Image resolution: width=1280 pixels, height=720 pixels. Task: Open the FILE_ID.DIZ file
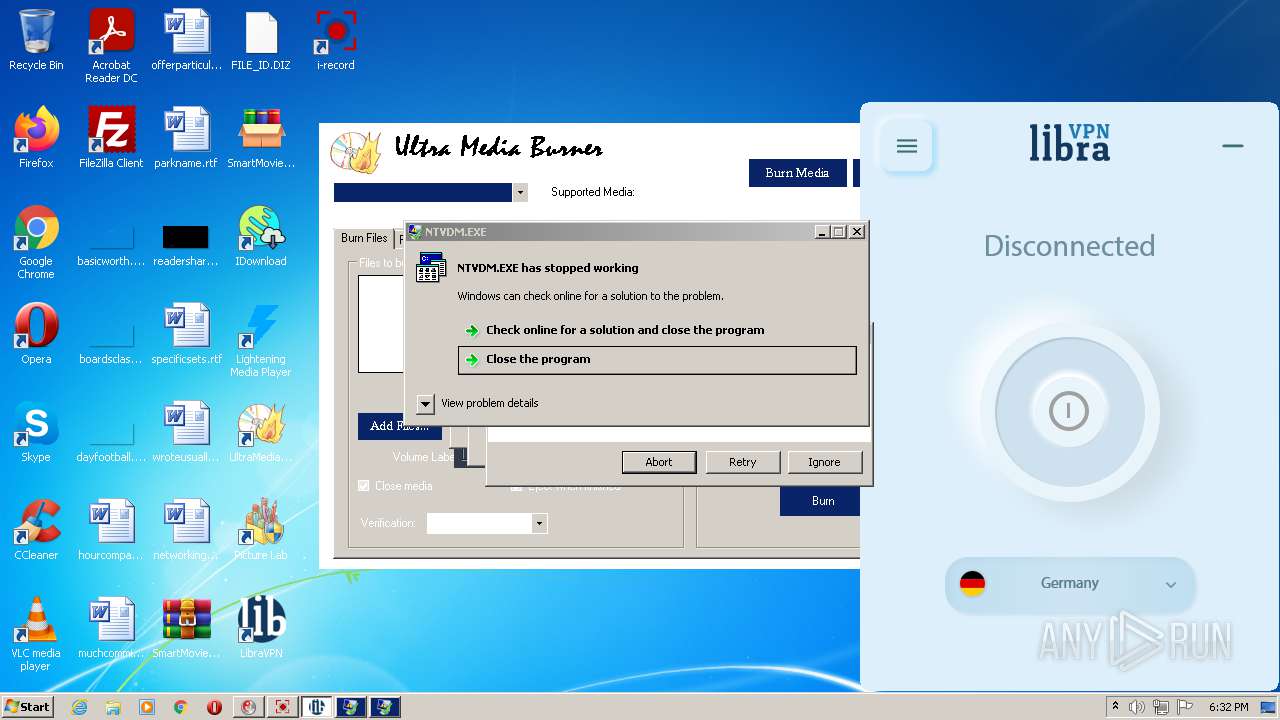261,41
